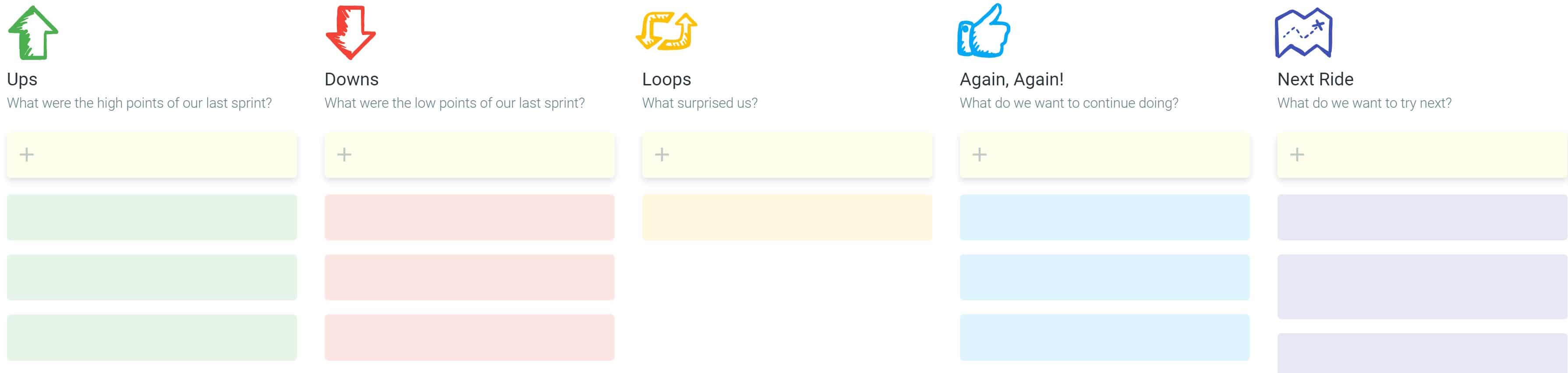Click the blue thumbs-up icon
The width and height of the screenshot is (1568, 373).
pyautogui.click(x=984, y=31)
